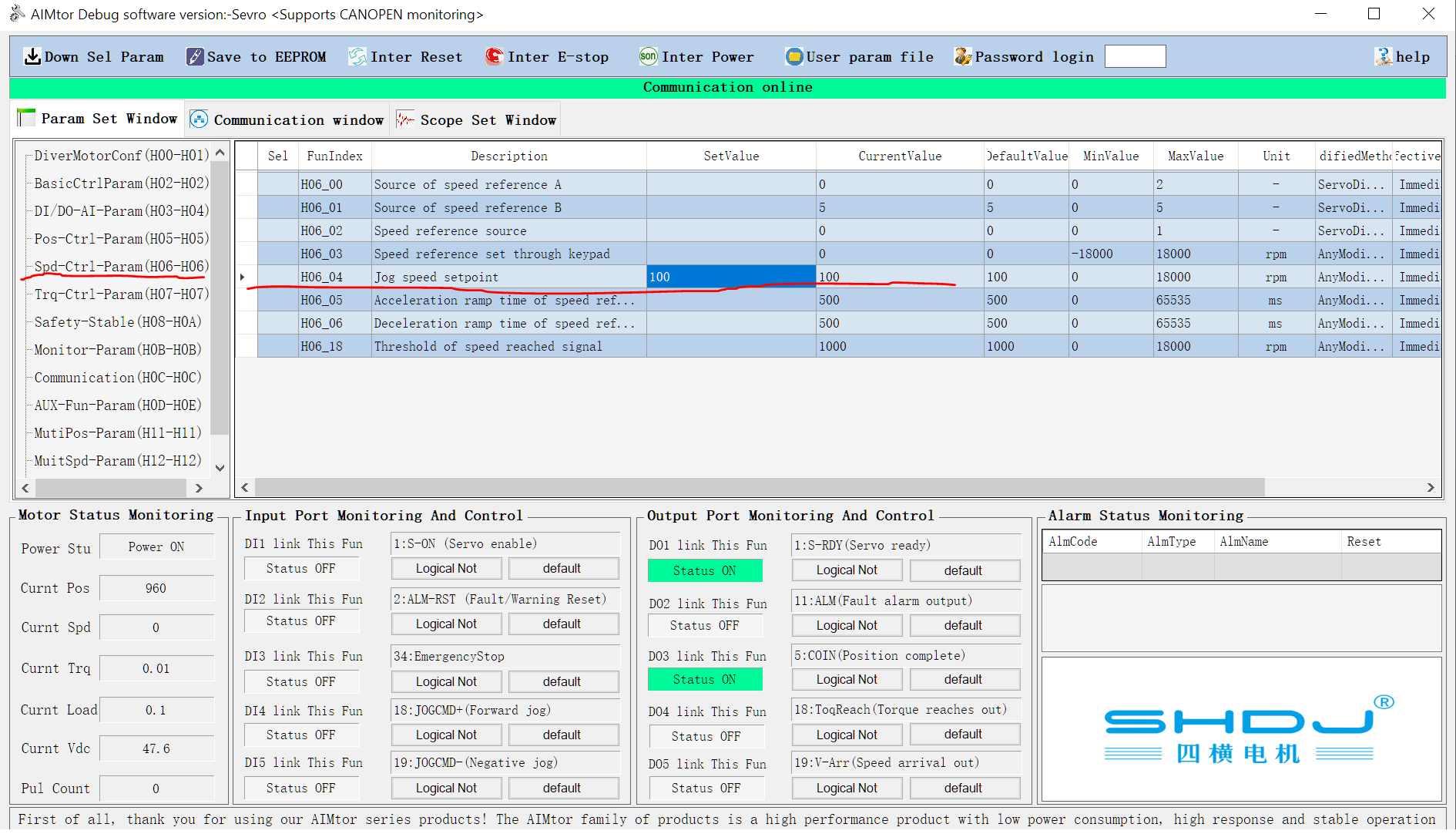Toggle Logical Not for DI4 JOGCMD+
This screenshot has width=1456, height=834.
point(446,735)
